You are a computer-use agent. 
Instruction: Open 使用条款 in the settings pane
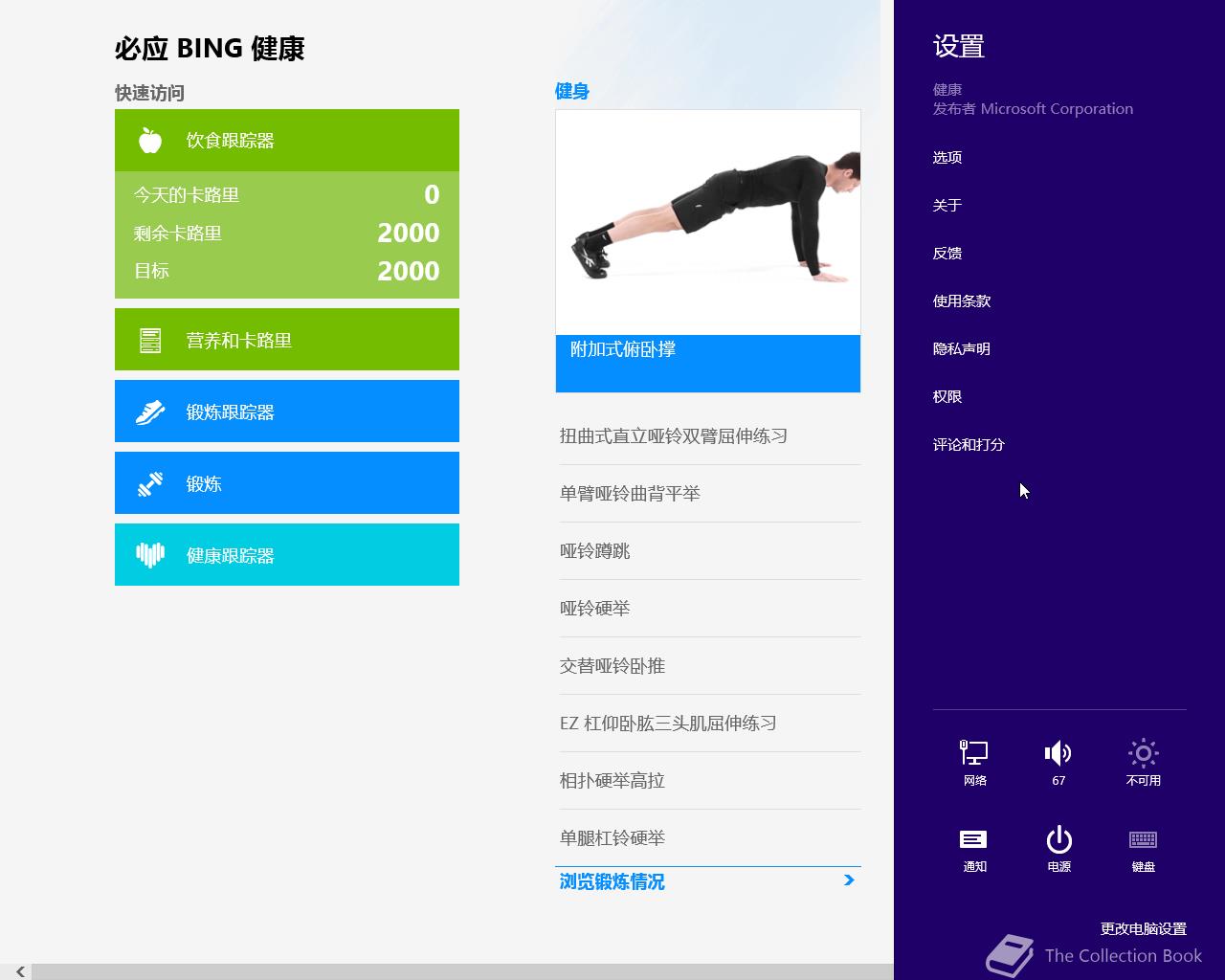[962, 301]
